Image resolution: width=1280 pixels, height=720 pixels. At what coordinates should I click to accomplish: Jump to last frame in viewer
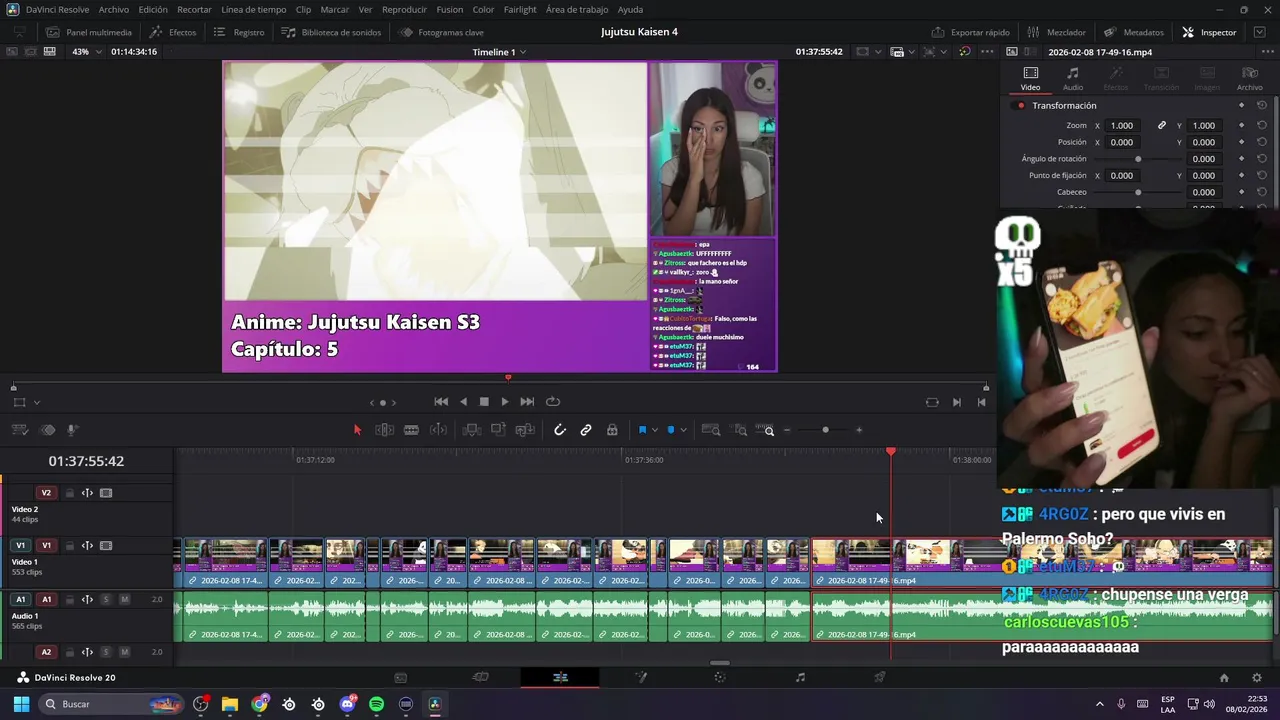(x=527, y=402)
